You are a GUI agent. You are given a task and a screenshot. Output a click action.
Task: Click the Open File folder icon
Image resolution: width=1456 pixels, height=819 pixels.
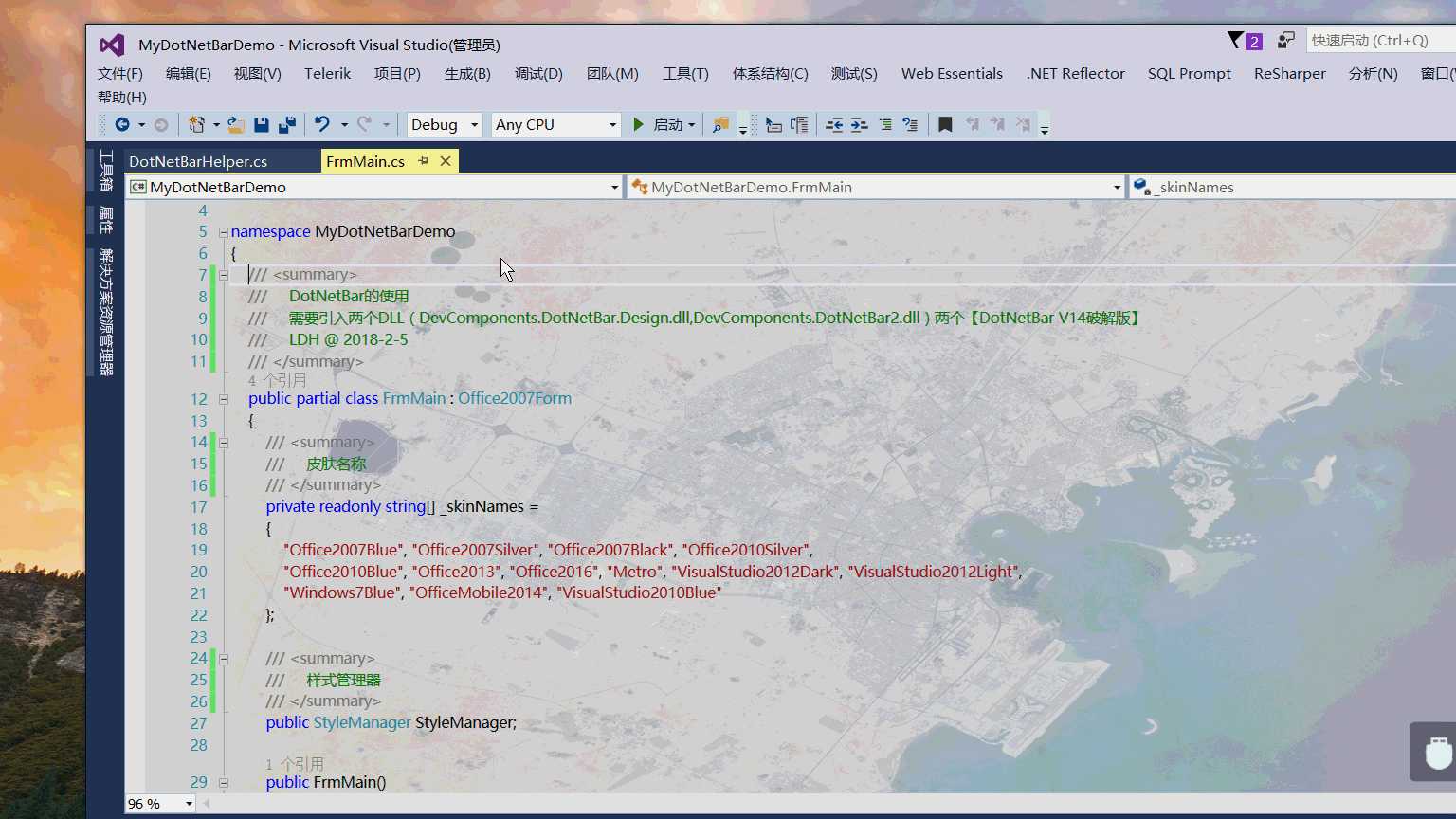click(236, 124)
